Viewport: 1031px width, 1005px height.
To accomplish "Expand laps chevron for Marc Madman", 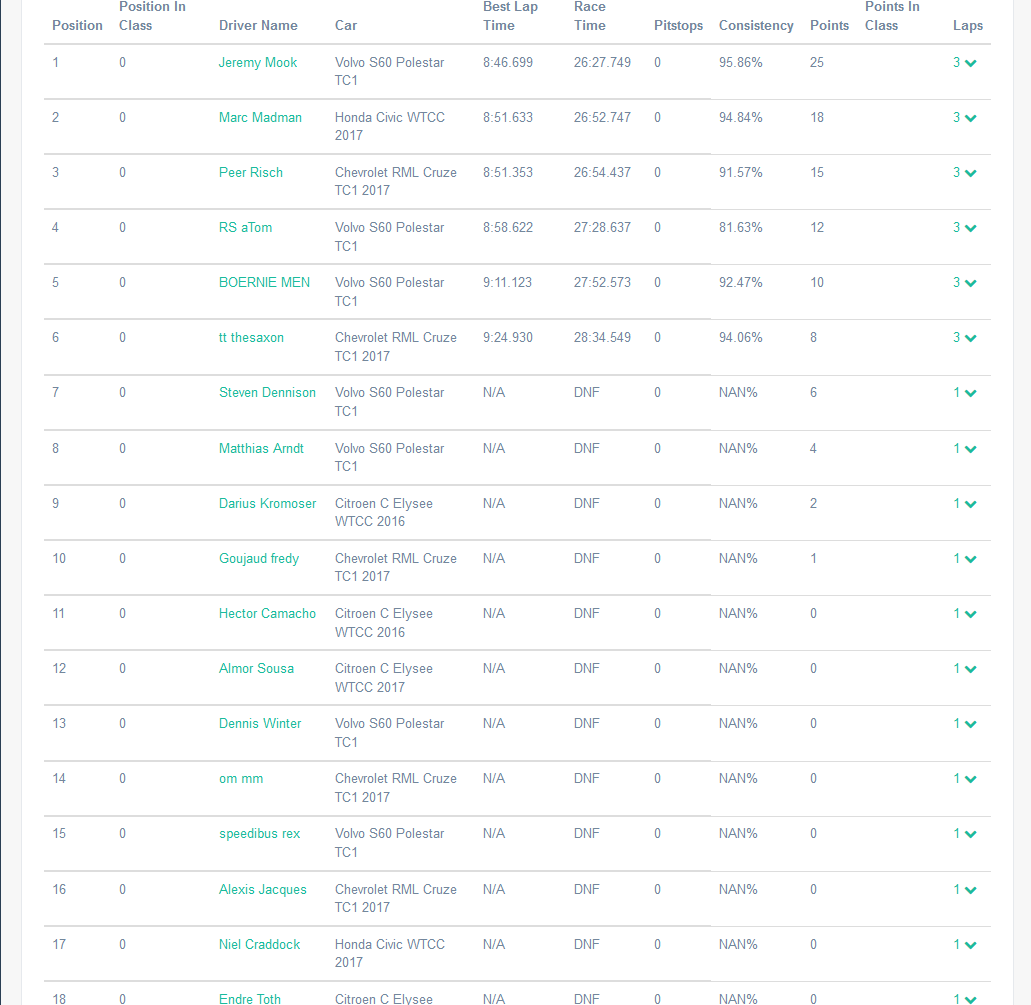I will point(970,118).
